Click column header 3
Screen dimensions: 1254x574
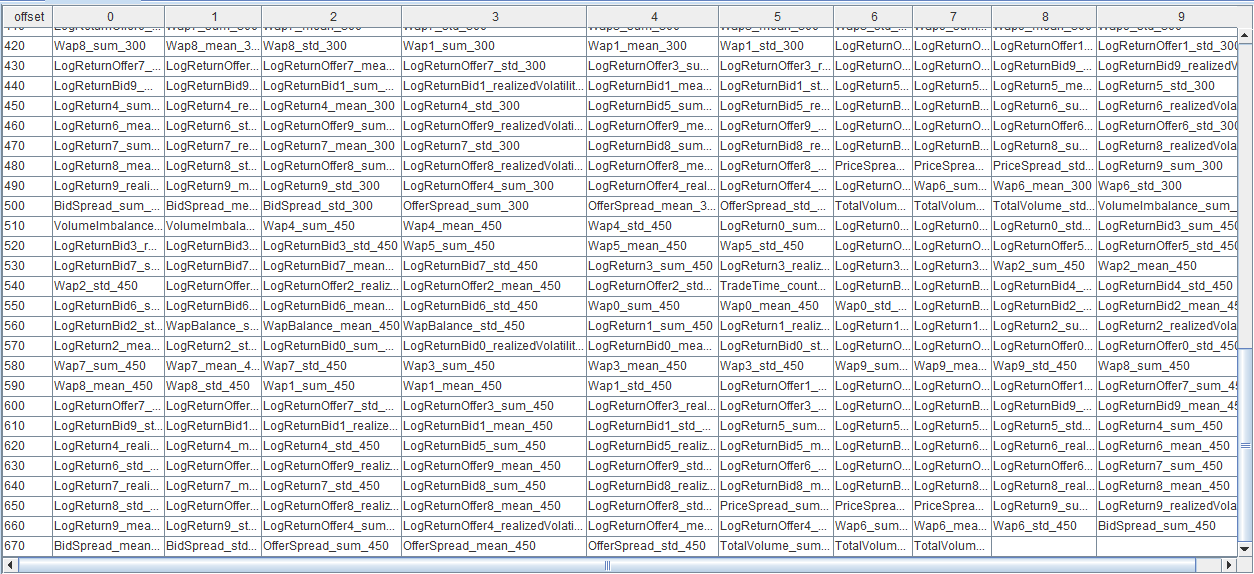(494, 17)
